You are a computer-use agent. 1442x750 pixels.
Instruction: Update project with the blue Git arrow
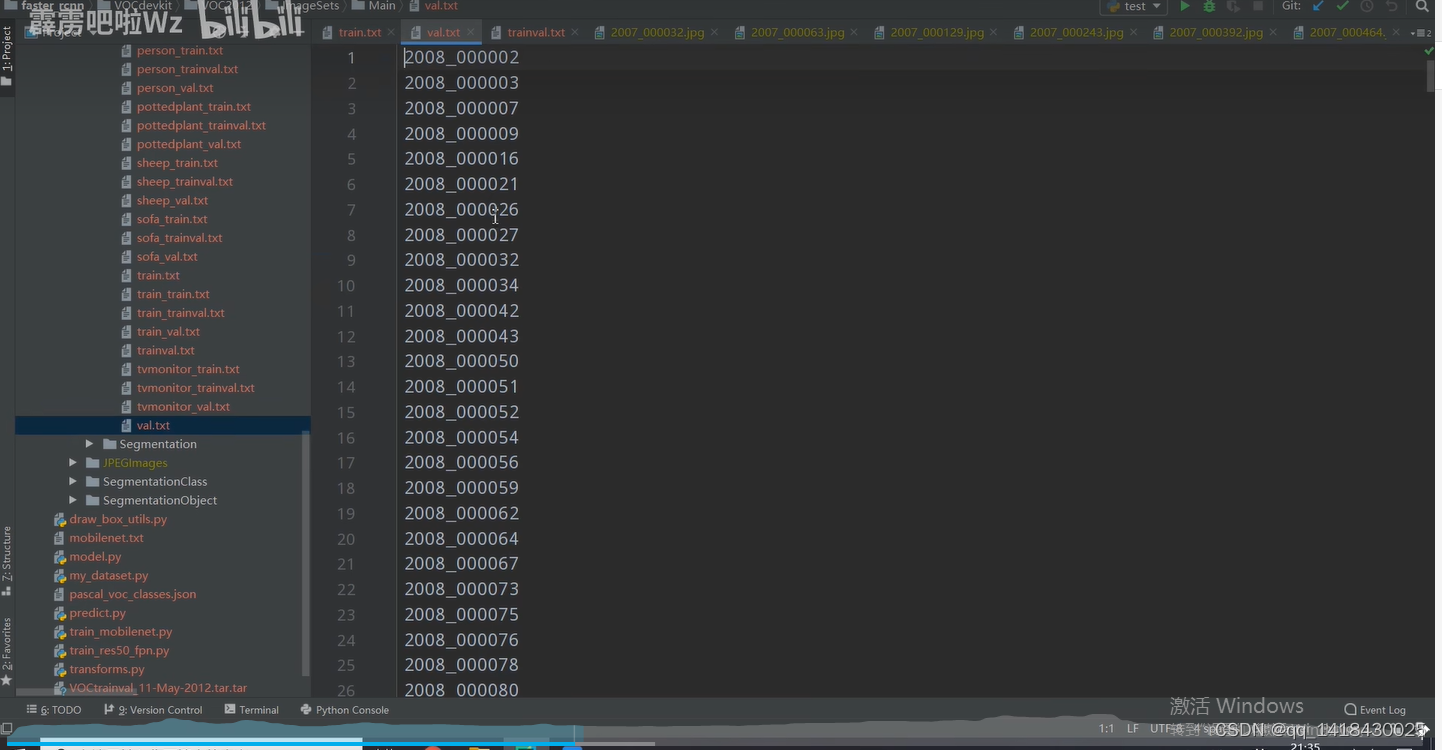point(1318,6)
